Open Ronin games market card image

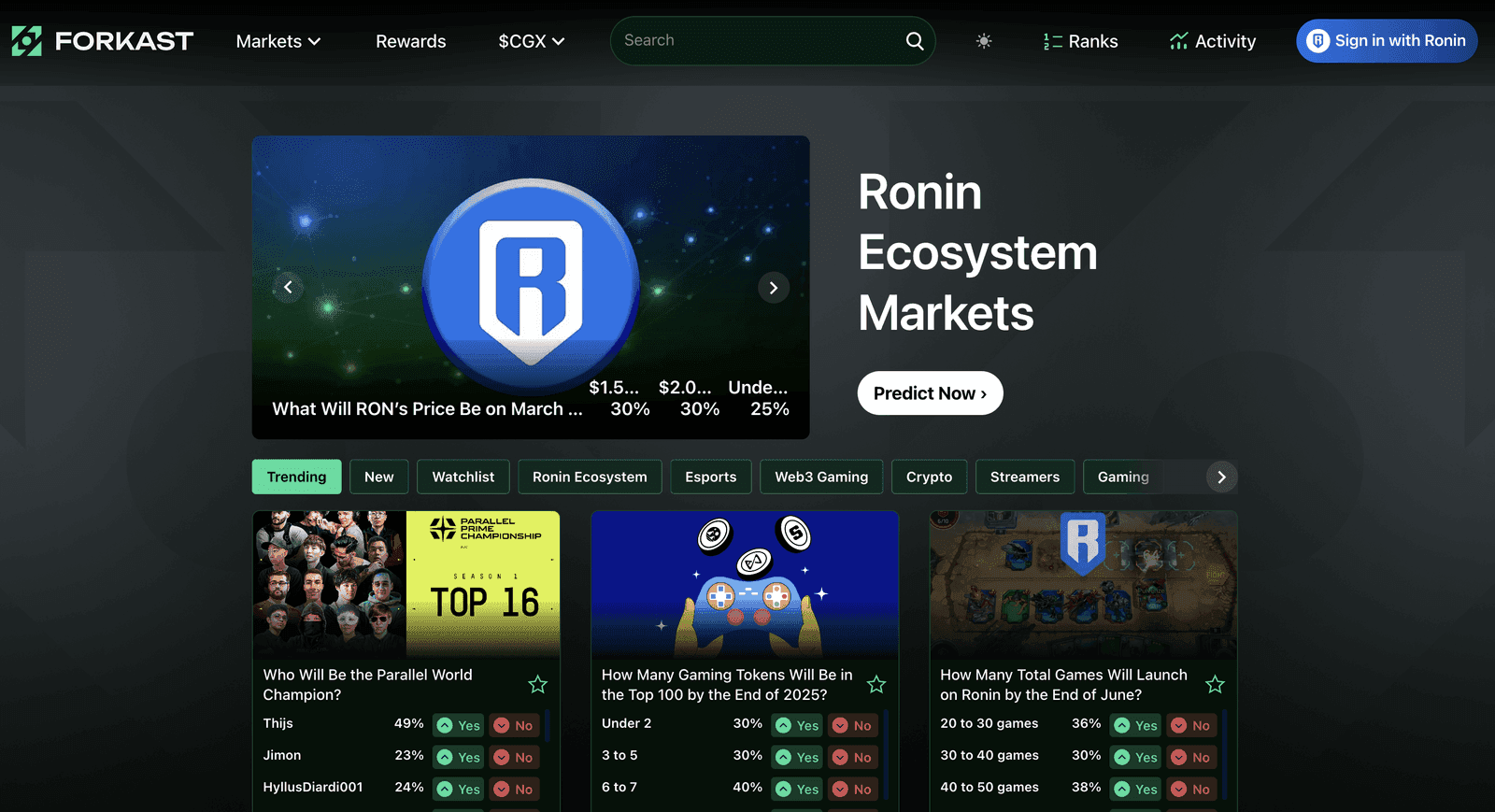pyautogui.click(x=1083, y=584)
